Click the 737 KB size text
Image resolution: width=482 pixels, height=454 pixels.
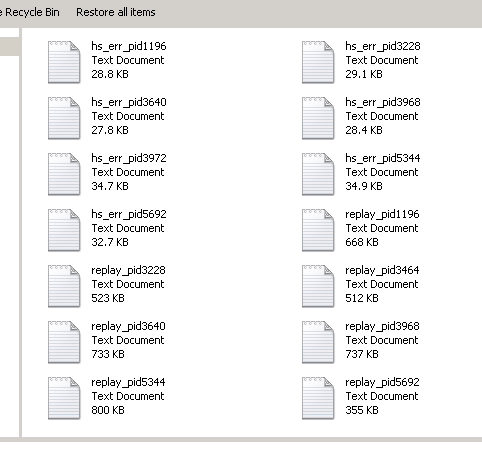click(x=362, y=354)
